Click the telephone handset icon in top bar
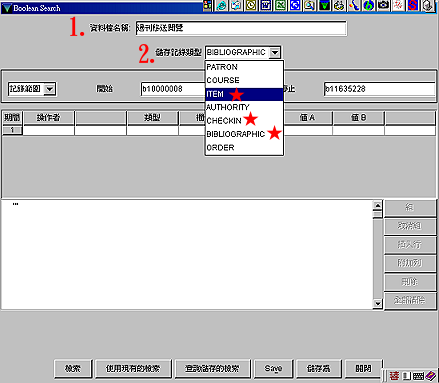Screen dimensions: 439x383 click(354, 5)
